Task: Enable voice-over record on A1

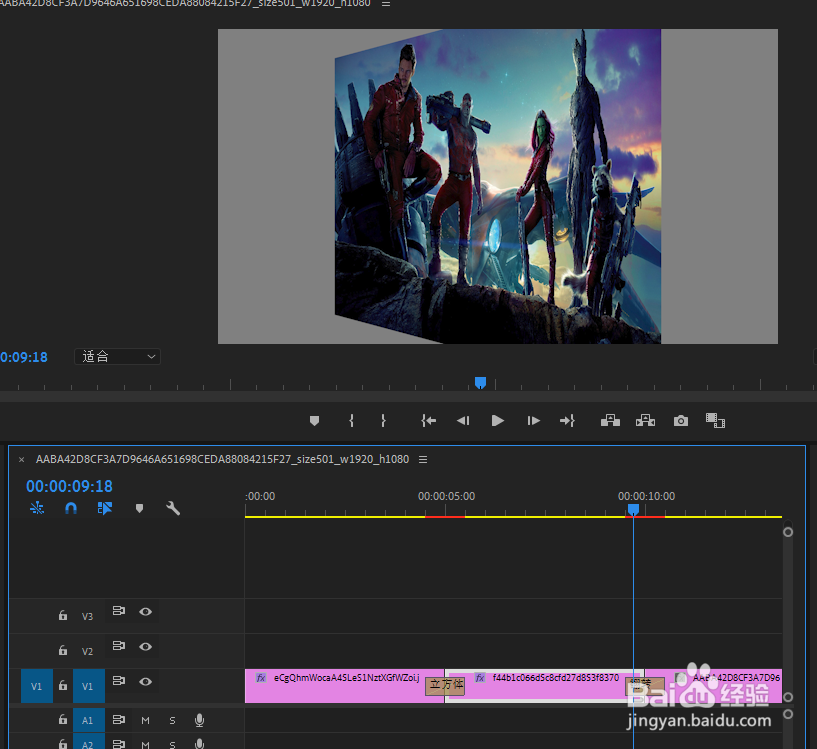Action: point(199,720)
